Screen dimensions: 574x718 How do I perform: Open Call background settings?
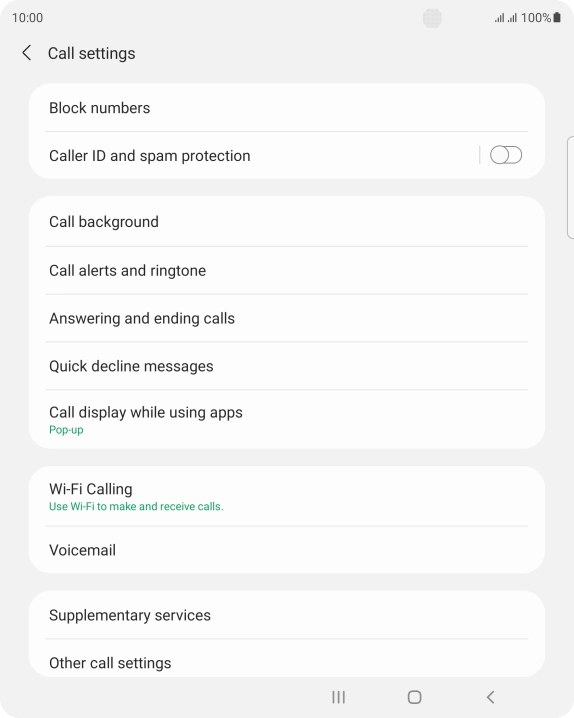pyautogui.click(x=287, y=222)
